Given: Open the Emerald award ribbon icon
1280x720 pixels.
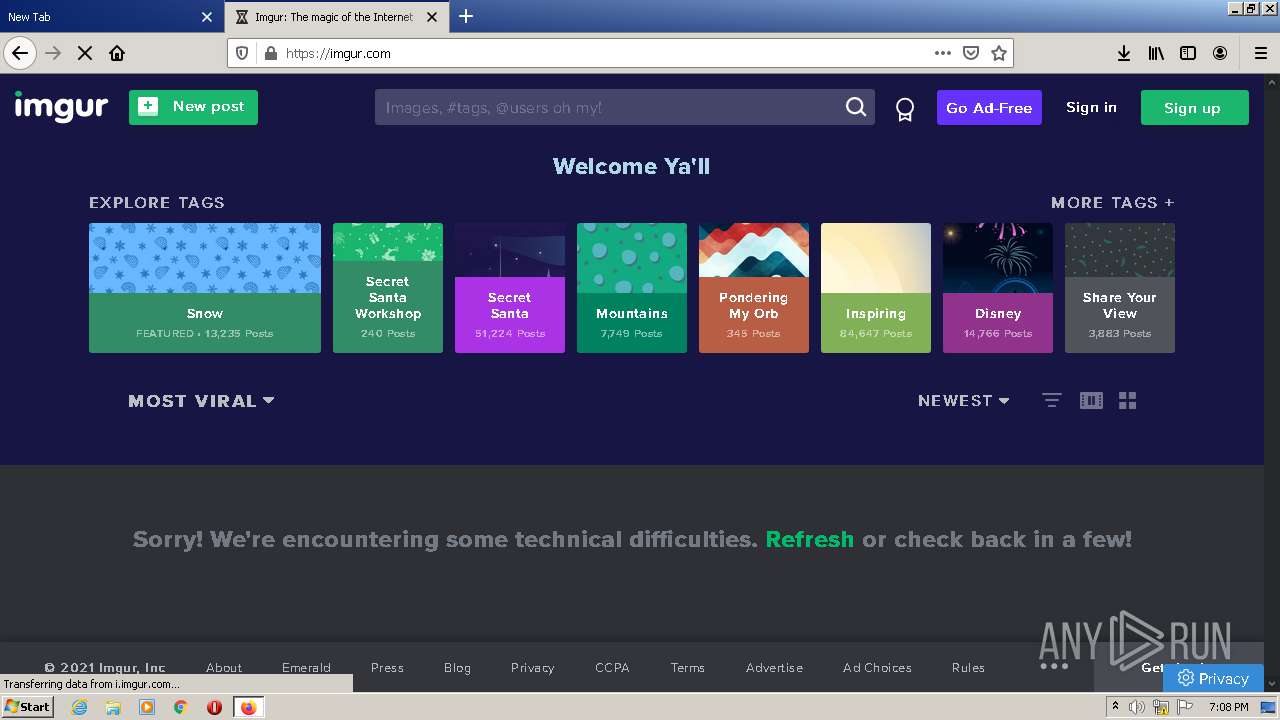Looking at the screenshot, I should [905, 109].
